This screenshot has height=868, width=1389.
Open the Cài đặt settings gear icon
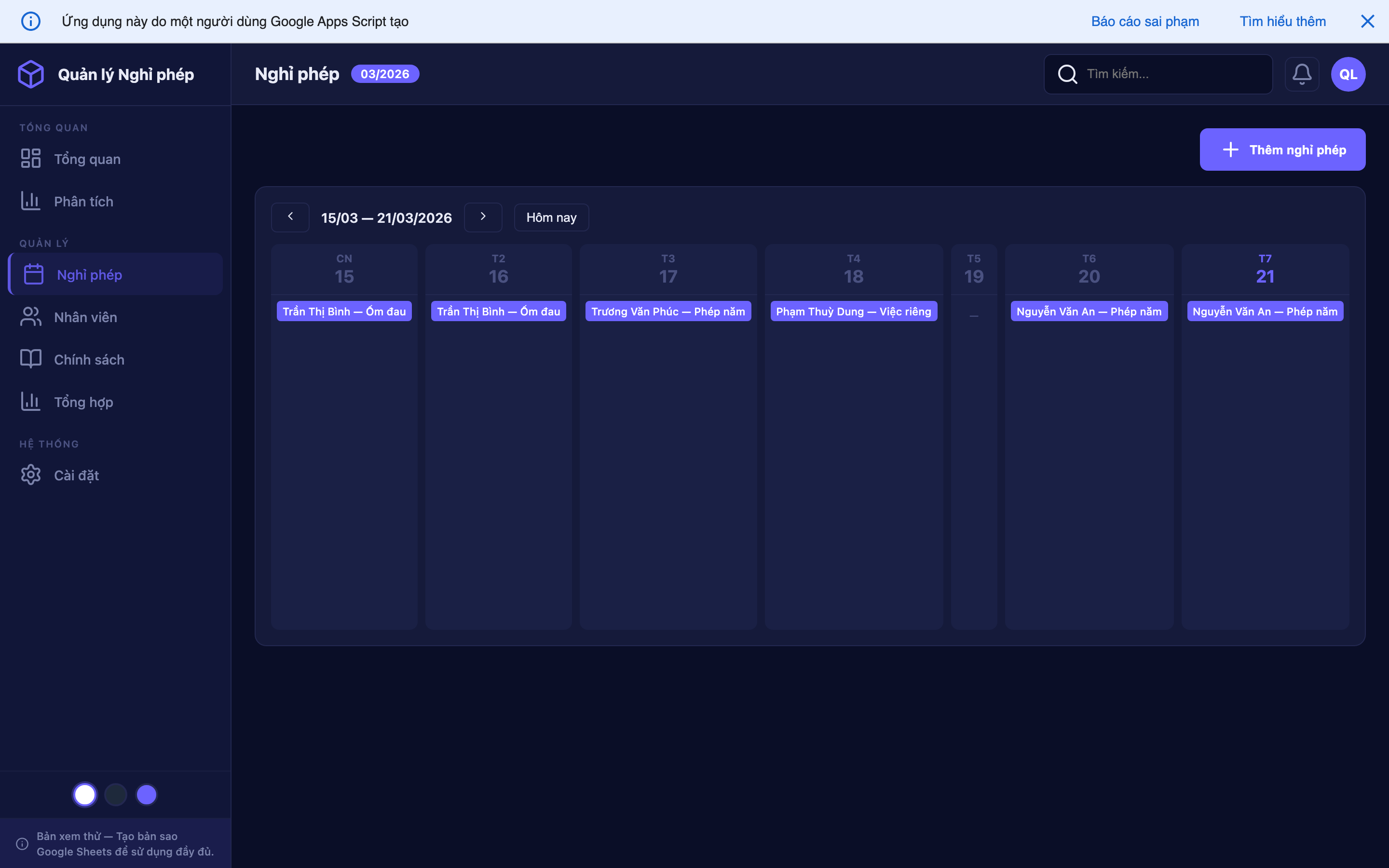point(30,474)
